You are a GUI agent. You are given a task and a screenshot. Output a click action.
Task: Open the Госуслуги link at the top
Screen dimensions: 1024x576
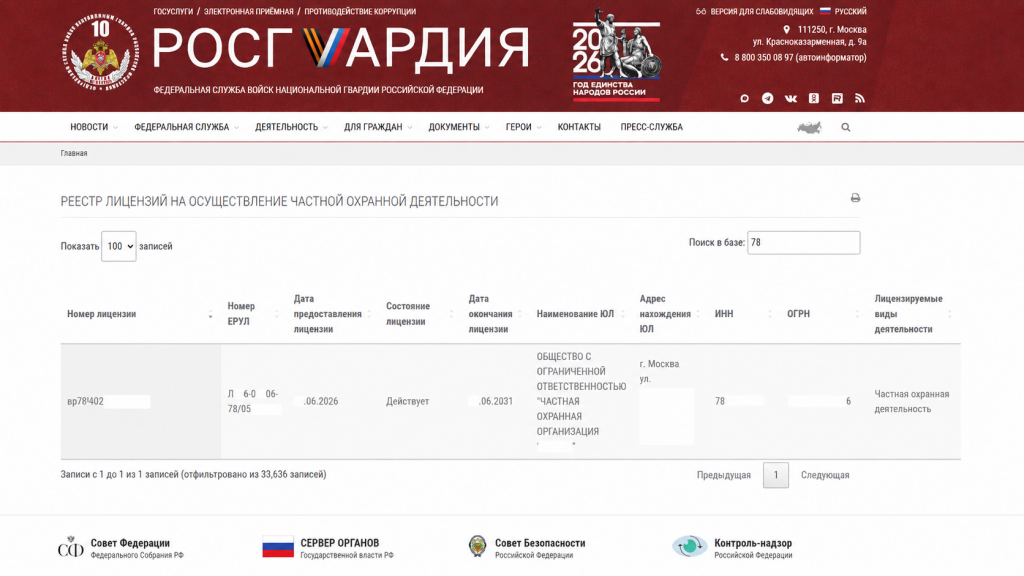click(x=173, y=12)
